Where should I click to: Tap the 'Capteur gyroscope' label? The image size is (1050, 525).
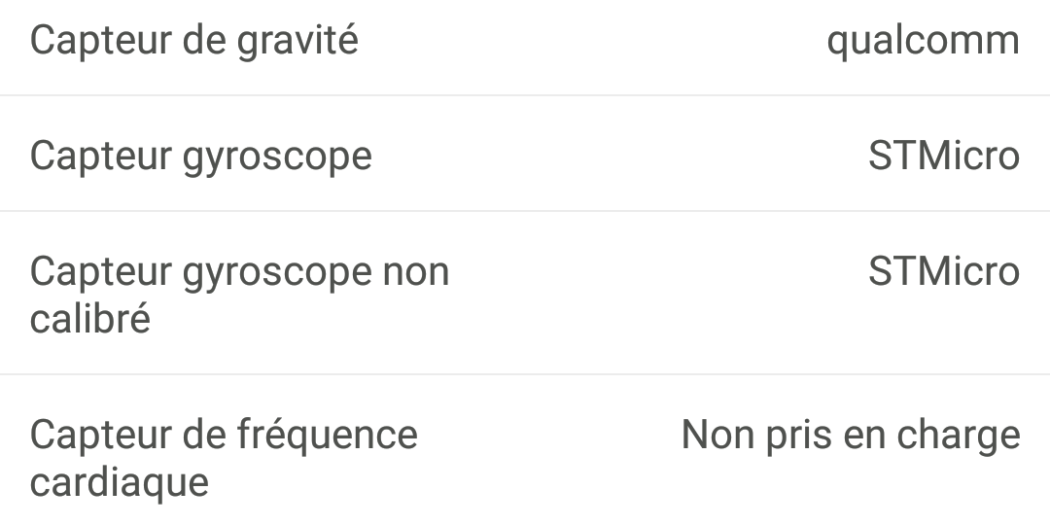click(x=200, y=156)
